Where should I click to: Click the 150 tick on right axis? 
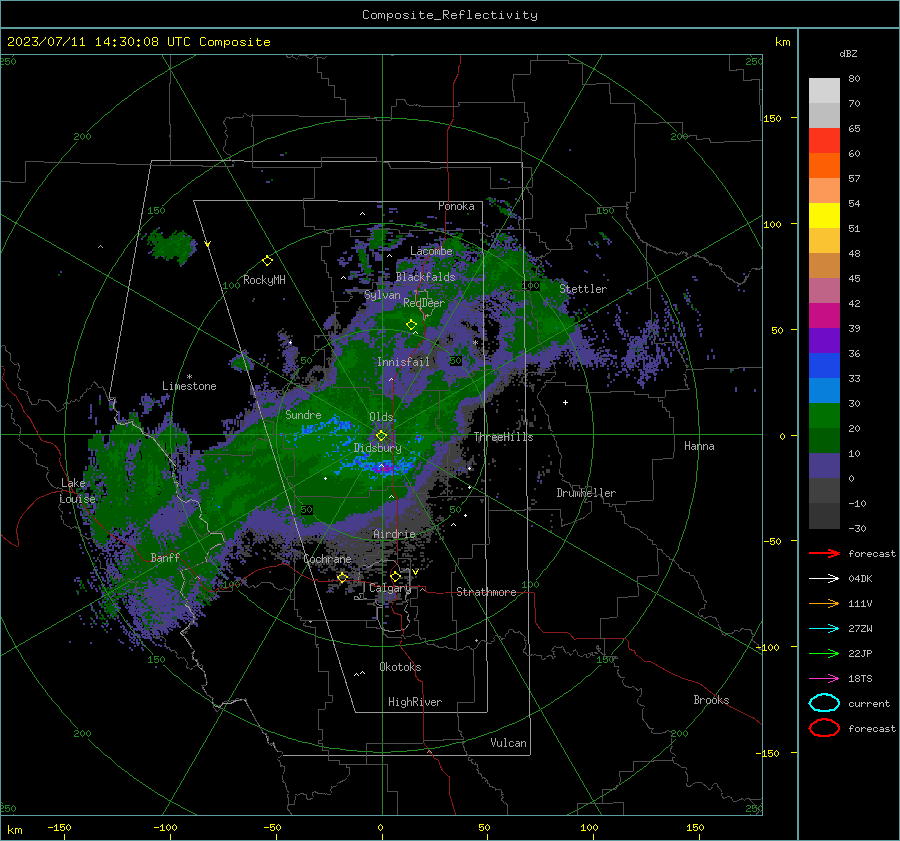pyautogui.click(x=773, y=118)
